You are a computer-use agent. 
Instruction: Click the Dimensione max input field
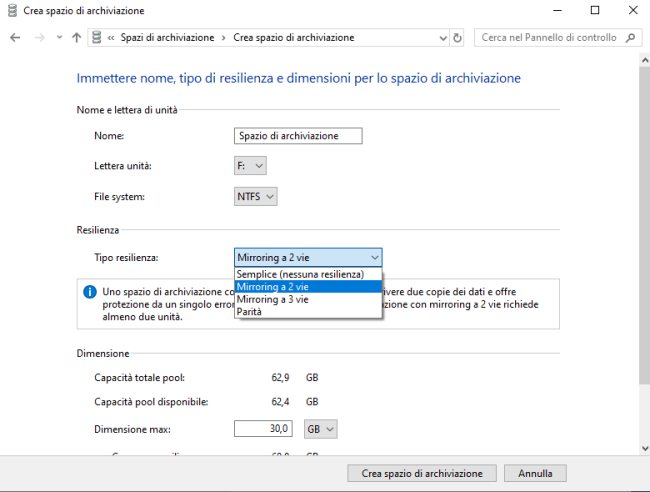pos(263,429)
